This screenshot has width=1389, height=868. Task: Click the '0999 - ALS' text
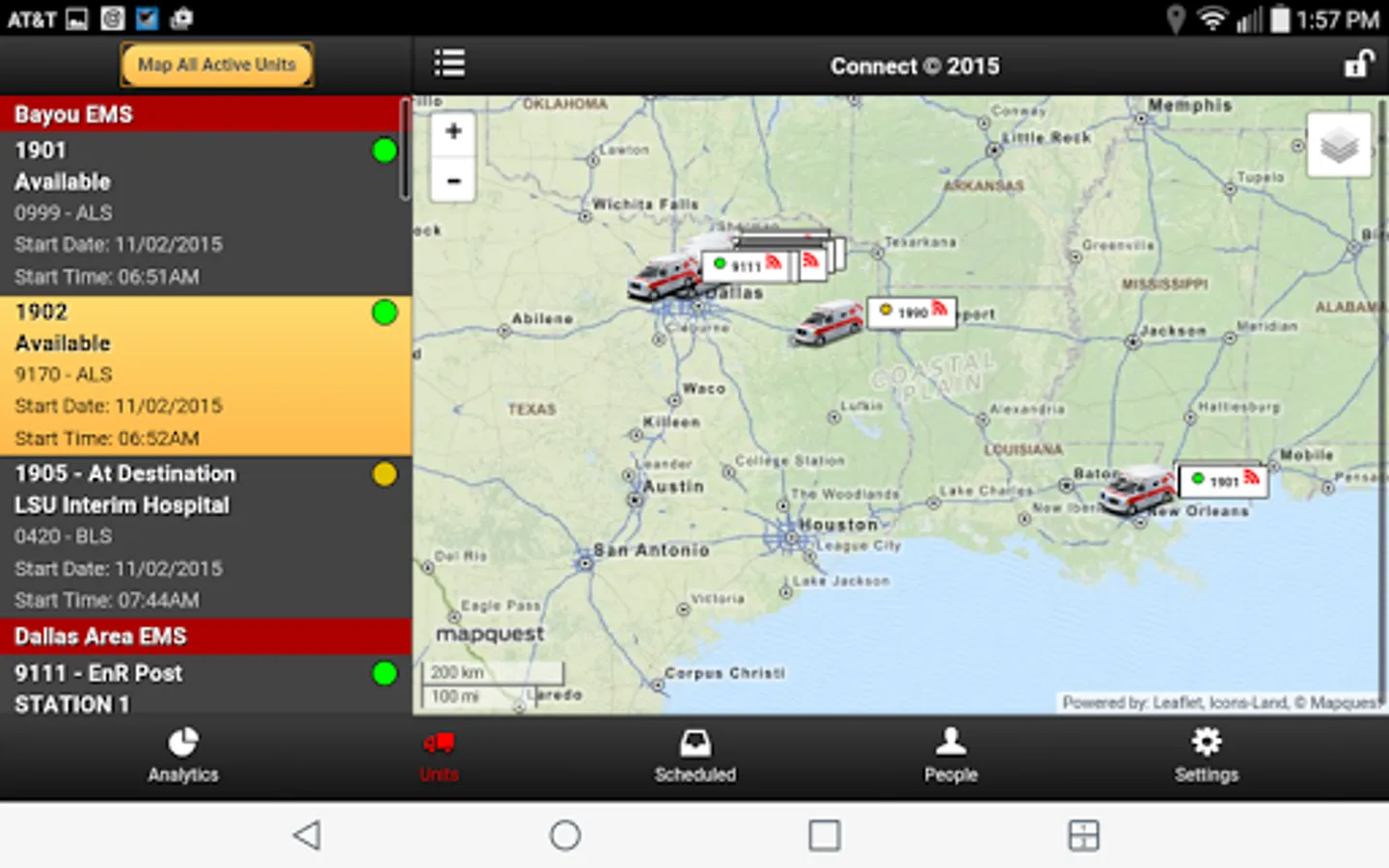coord(64,213)
